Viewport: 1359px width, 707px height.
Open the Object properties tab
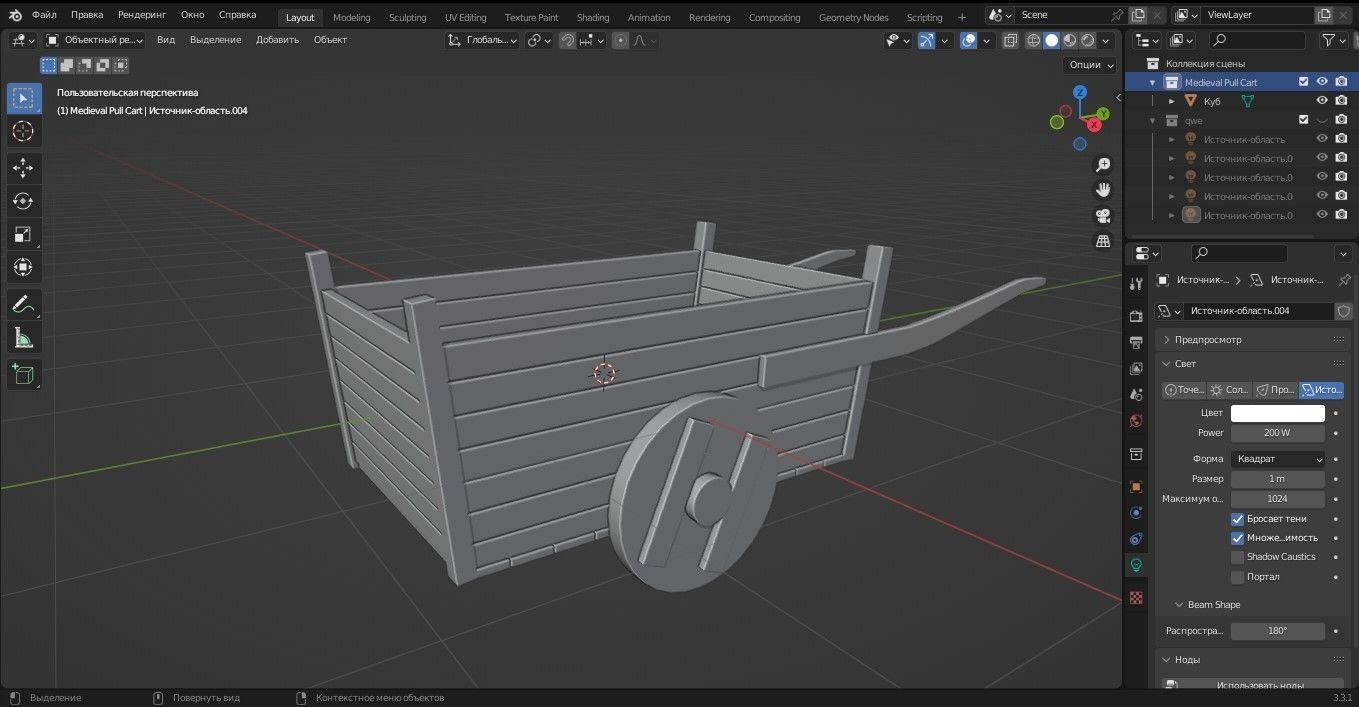[1136, 487]
